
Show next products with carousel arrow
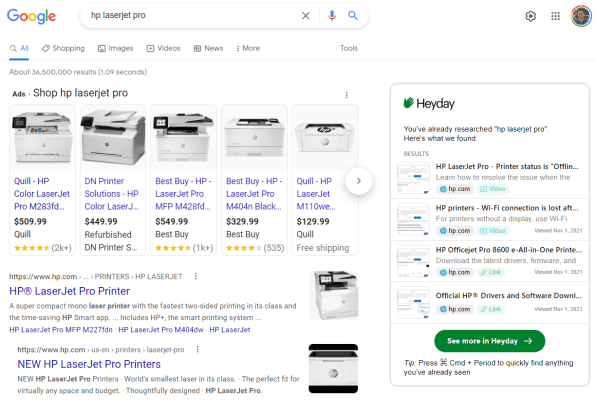(x=358, y=181)
